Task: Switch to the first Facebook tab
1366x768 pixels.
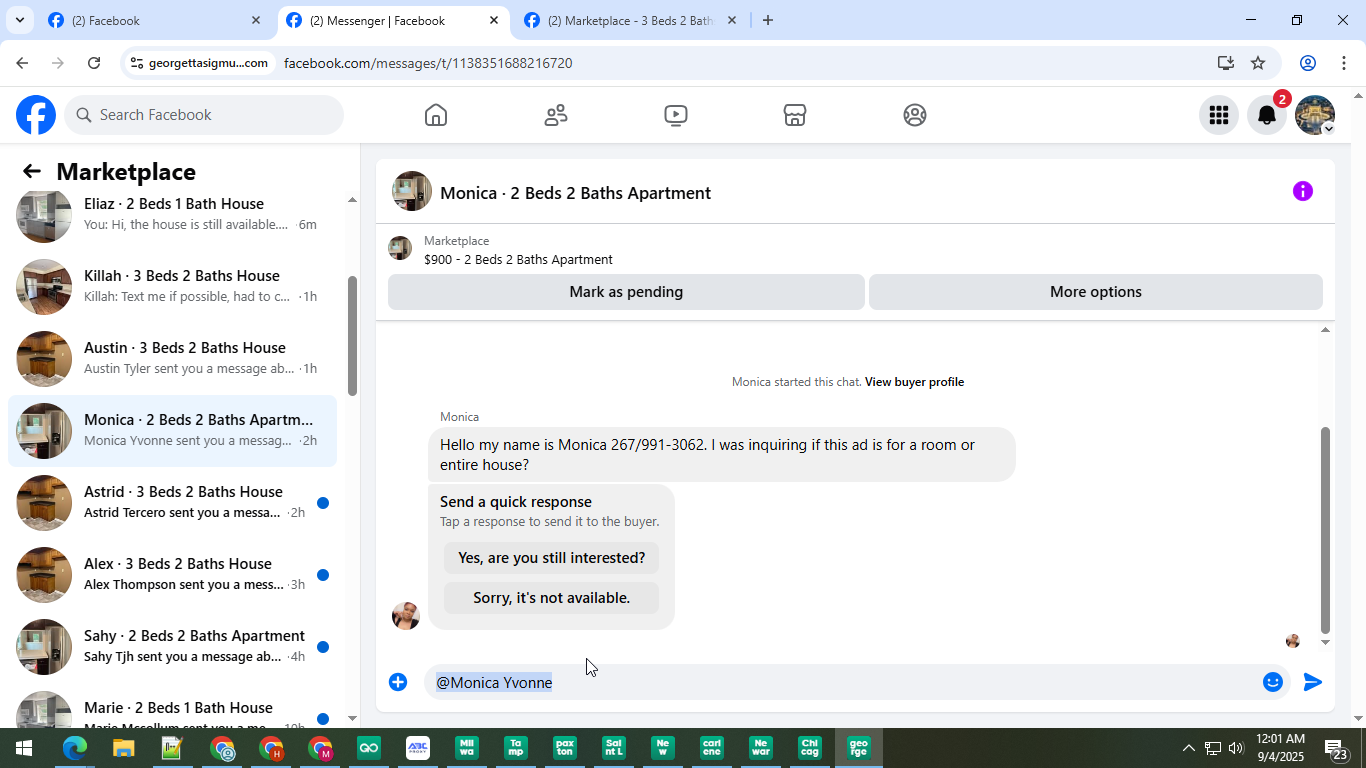Action: pyautogui.click(x=152, y=20)
